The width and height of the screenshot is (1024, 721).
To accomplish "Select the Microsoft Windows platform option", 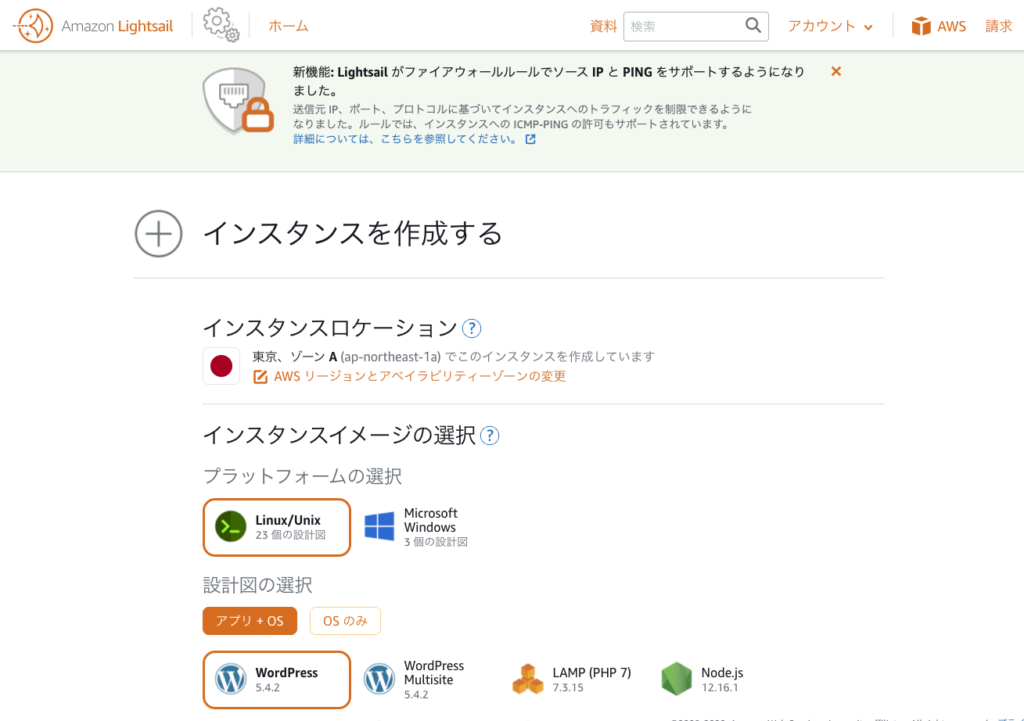I will pyautogui.click(x=416, y=527).
